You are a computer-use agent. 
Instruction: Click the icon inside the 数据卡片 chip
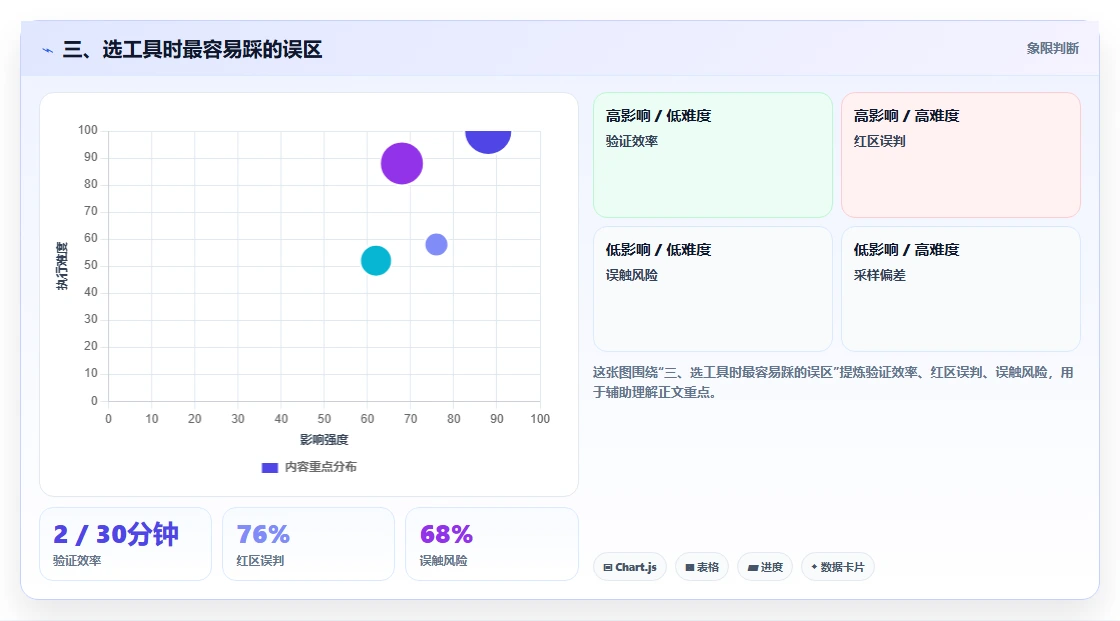pos(814,567)
